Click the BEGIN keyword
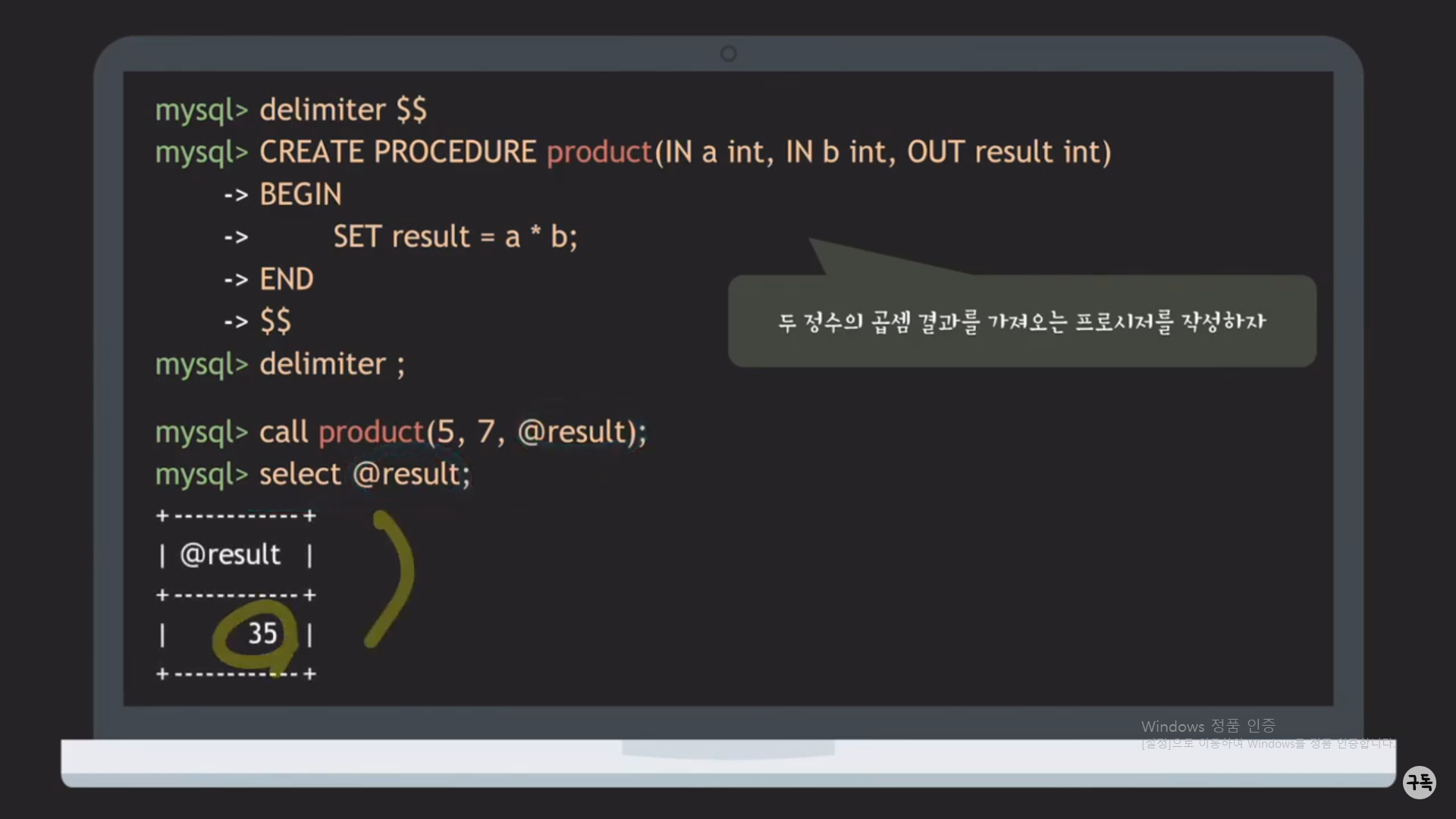The height and width of the screenshot is (819, 1456). tap(300, 195)
